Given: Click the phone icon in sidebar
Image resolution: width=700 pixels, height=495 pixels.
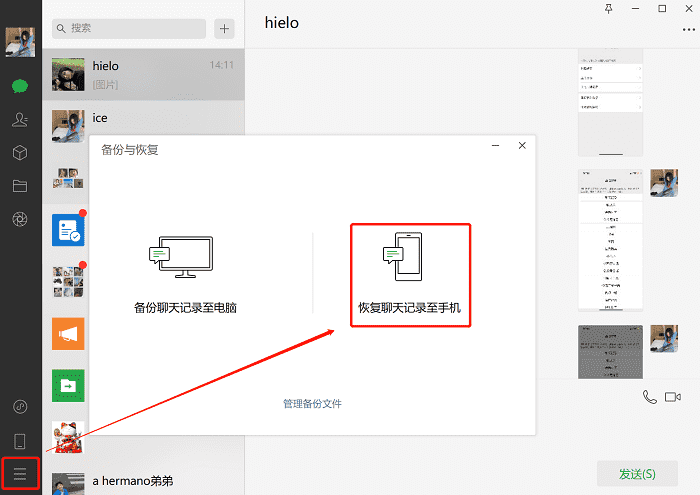Looking at the screenshot, I should [20, 440].
